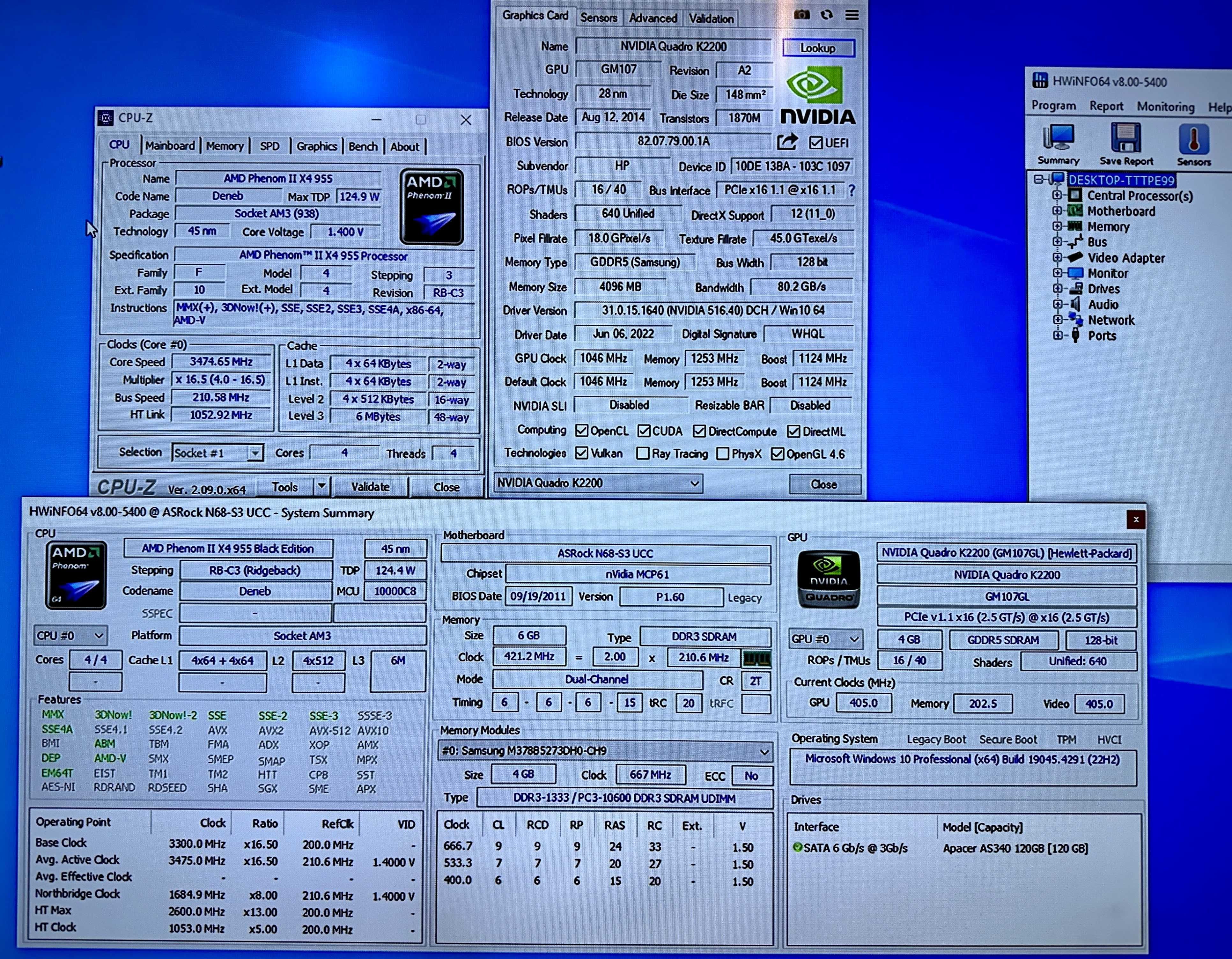Switch to SPD tab in CPU-Z

269,146
